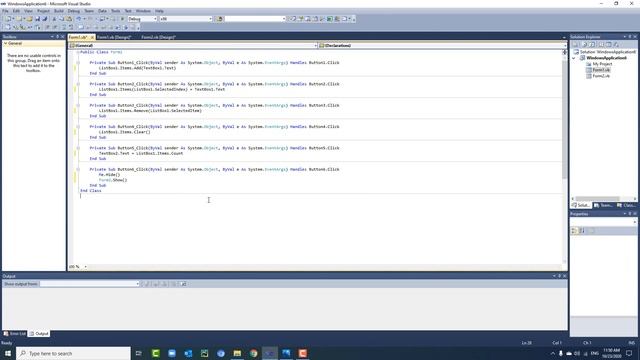Click Properties icon in Solution Explorer toolbar
The height and width of the screenshot is (360, 640).
click(575, 44)
